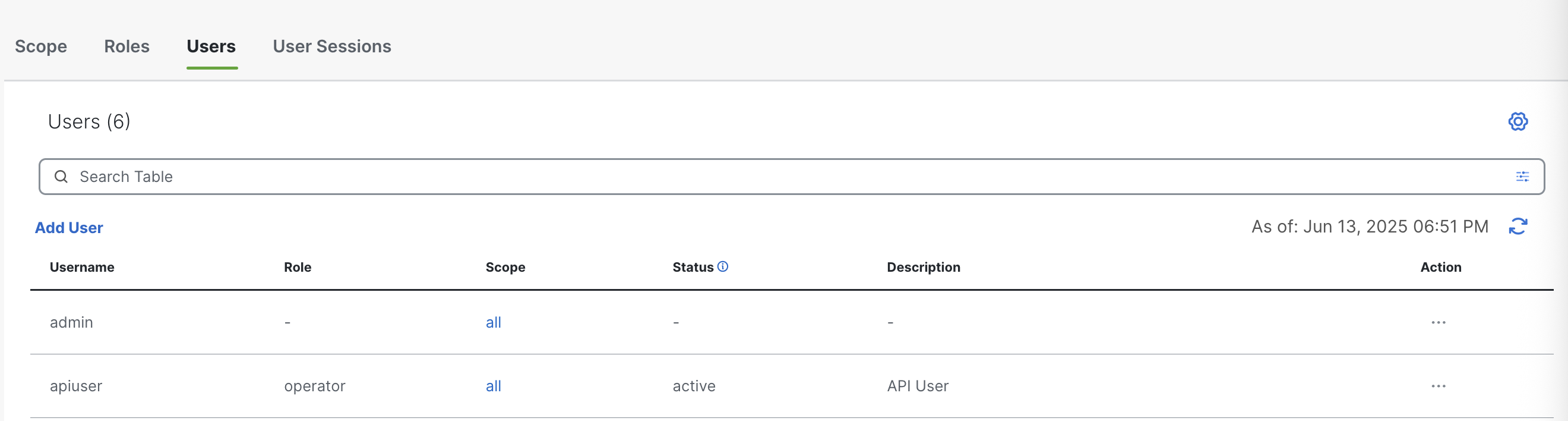1568x421 pixels.
Task: Open the User Sessions tab
Action: 332,46
